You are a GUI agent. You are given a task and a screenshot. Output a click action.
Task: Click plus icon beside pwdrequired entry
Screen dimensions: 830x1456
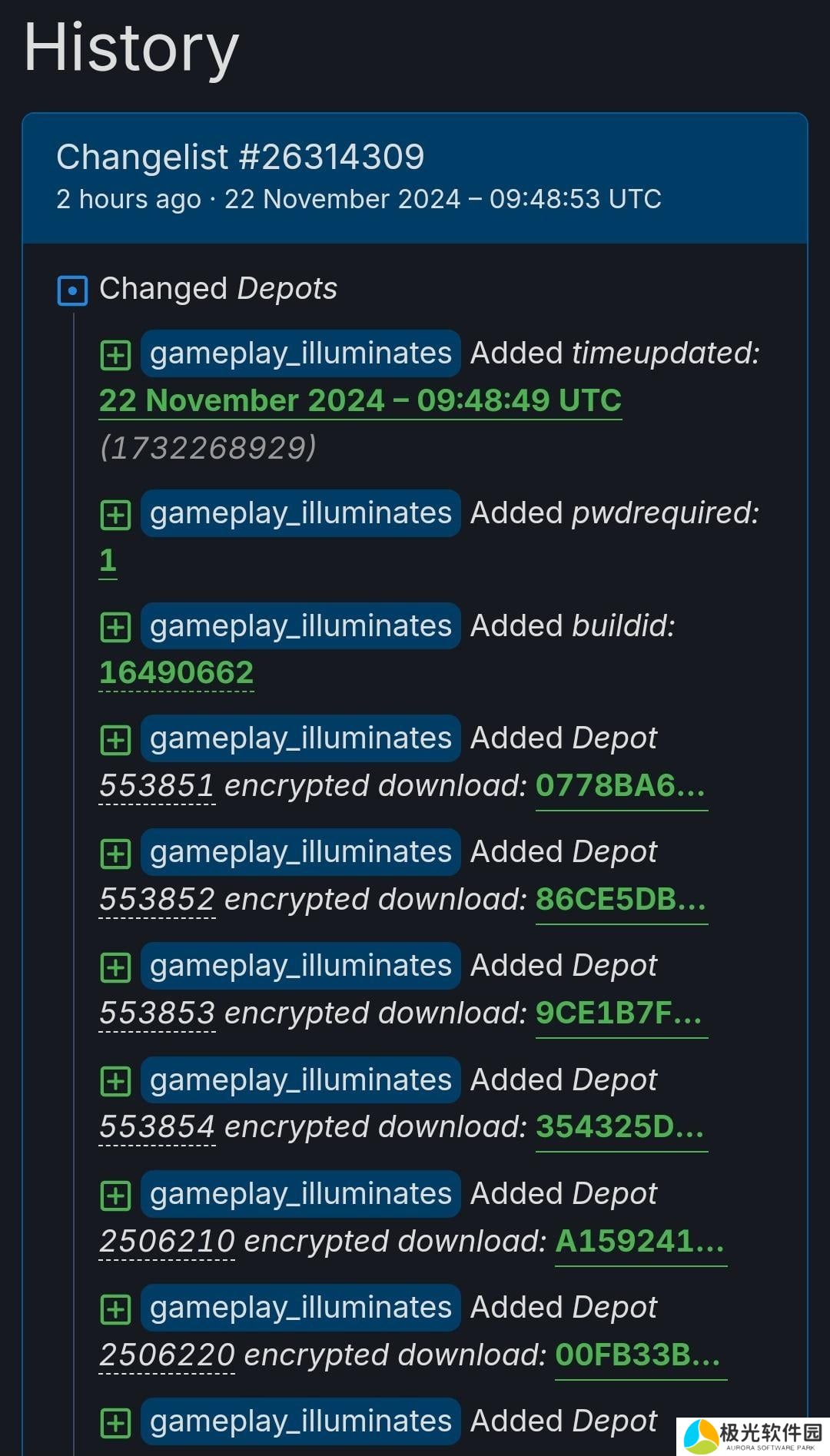pyautogui.click(x=115, y=514)
